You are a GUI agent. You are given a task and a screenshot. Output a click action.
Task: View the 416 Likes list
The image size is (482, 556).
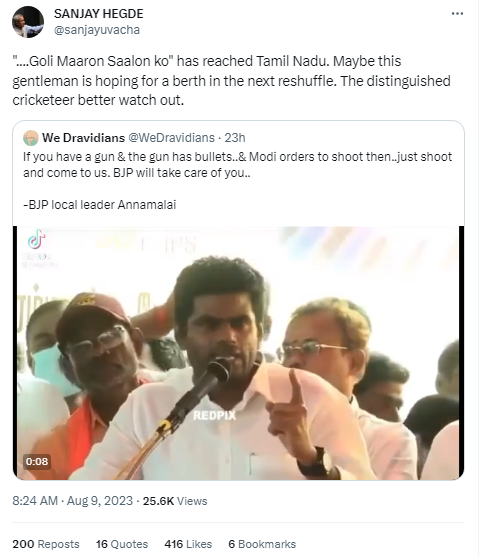point(188,544)
